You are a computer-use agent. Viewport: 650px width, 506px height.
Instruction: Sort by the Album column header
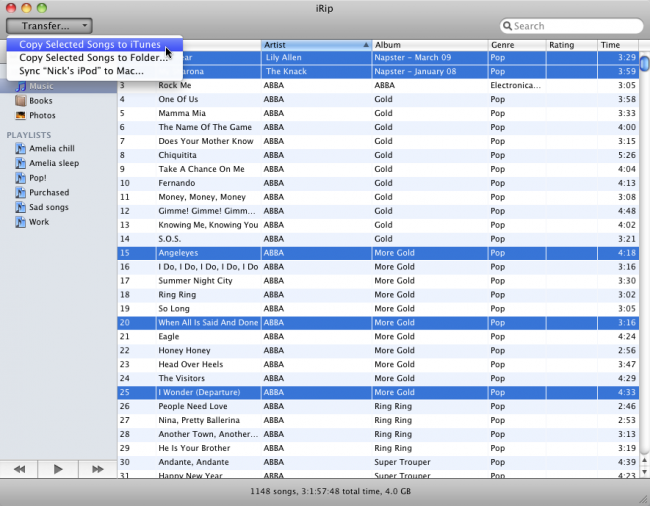[x=430, y=45]
